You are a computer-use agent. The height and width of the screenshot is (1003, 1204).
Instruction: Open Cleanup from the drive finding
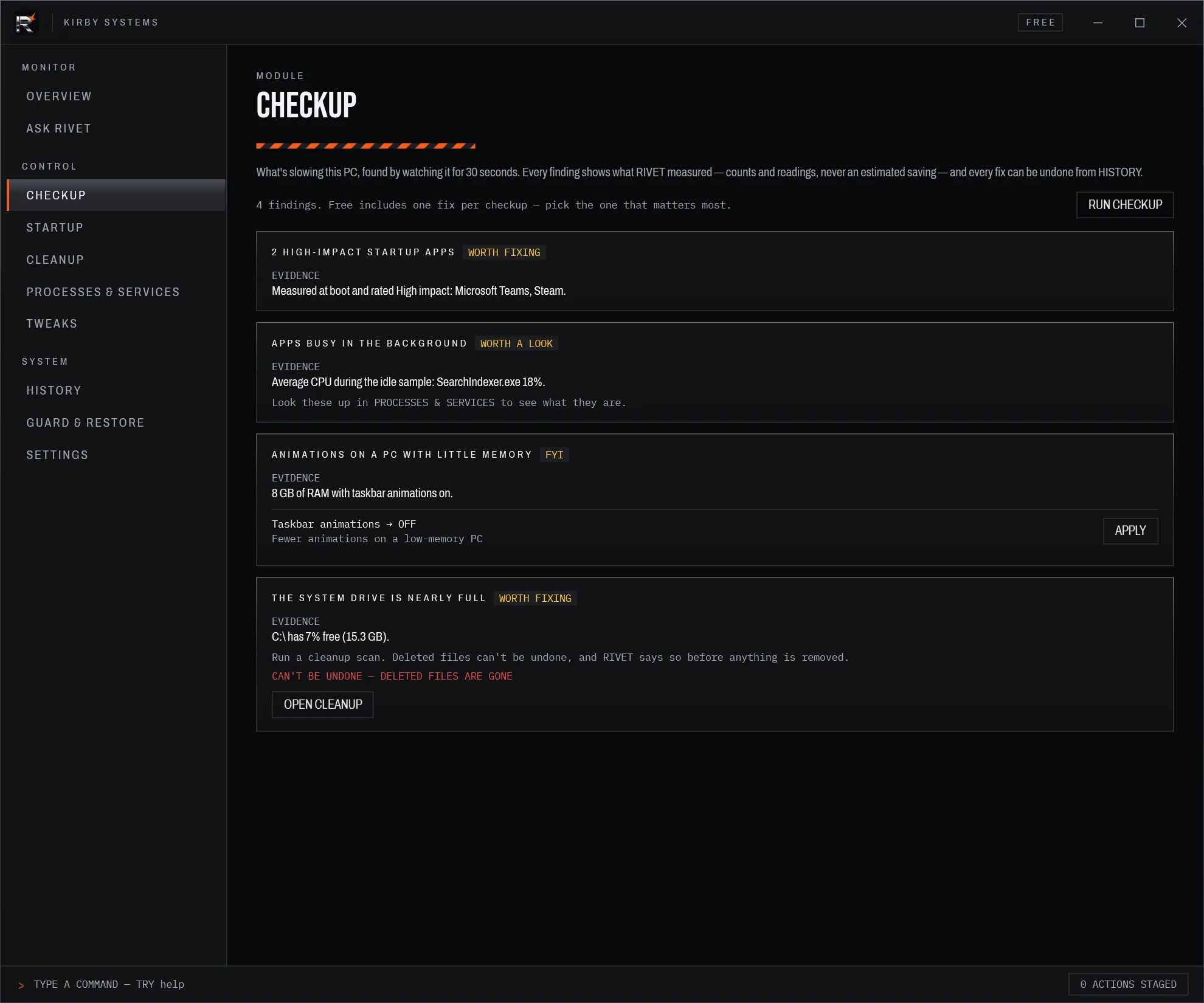[x=322, y=705]
